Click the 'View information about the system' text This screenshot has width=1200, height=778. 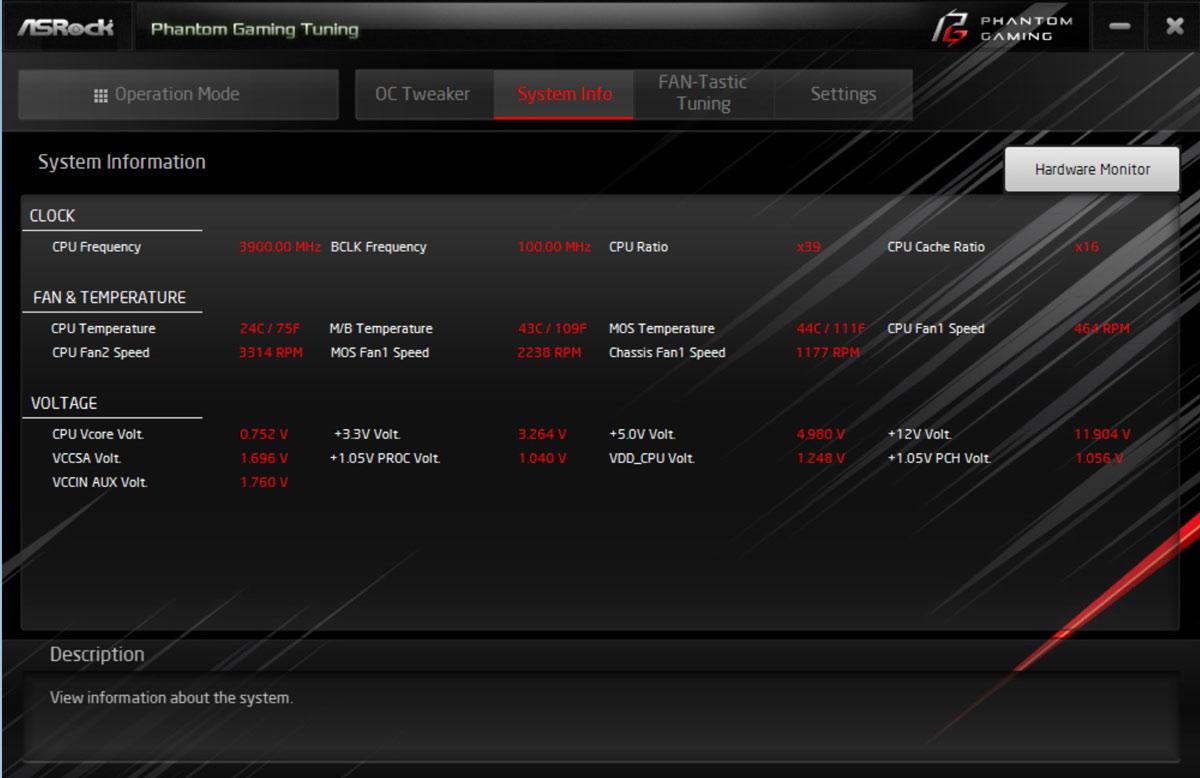tap(171, 698)
